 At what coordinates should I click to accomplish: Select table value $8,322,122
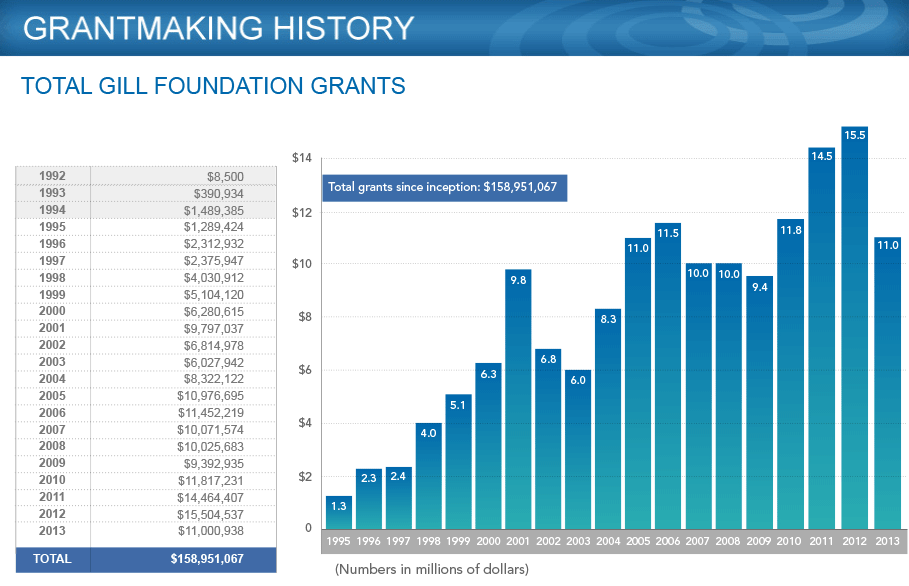(213, 378)
